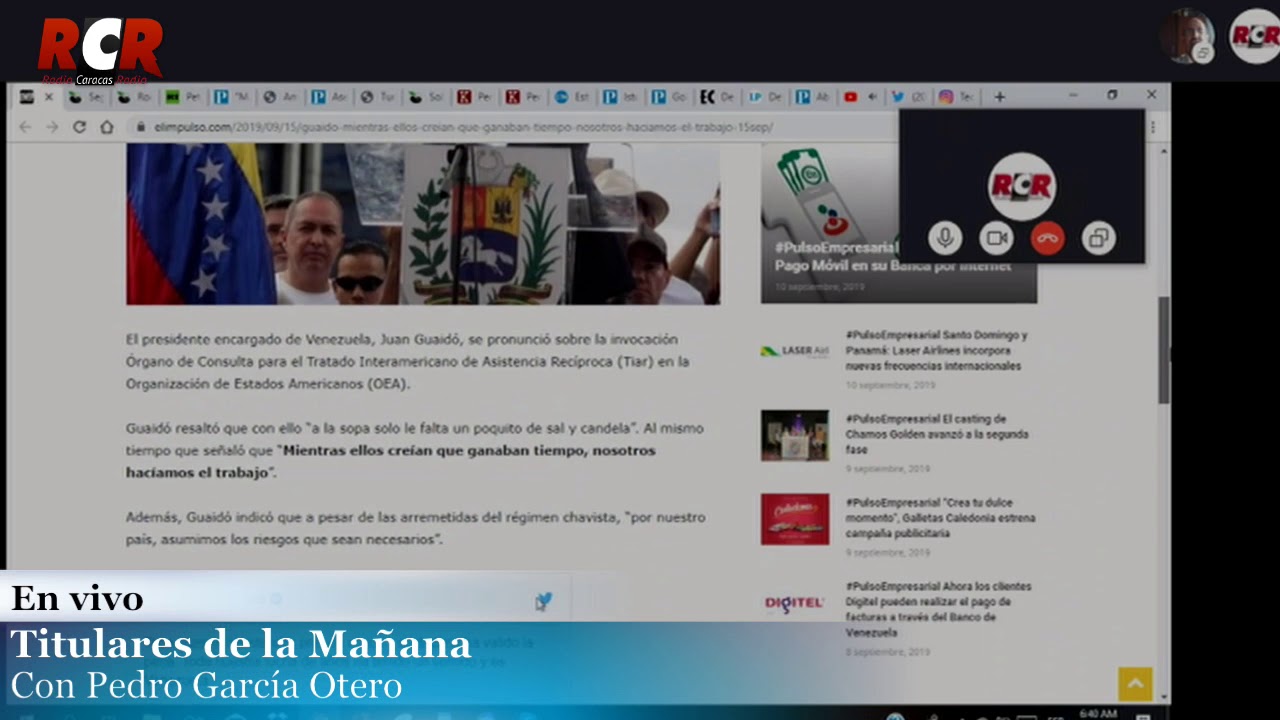Open the 'Crea tu dulce momento' Caledonia headline
Screen dimensions: 1280x720
pyautogui.click(x=940, y=518)
